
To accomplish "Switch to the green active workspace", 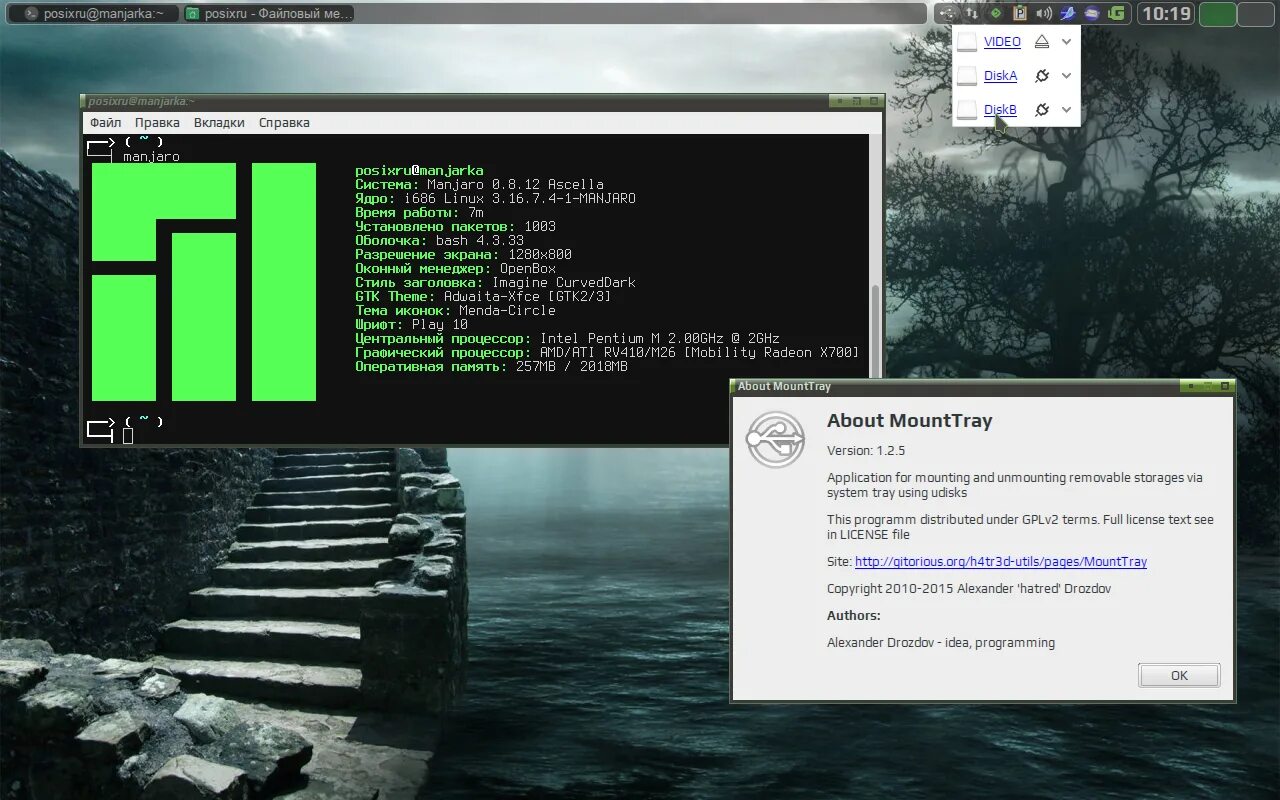I will pyautogui.click(x=1217, y=14).
